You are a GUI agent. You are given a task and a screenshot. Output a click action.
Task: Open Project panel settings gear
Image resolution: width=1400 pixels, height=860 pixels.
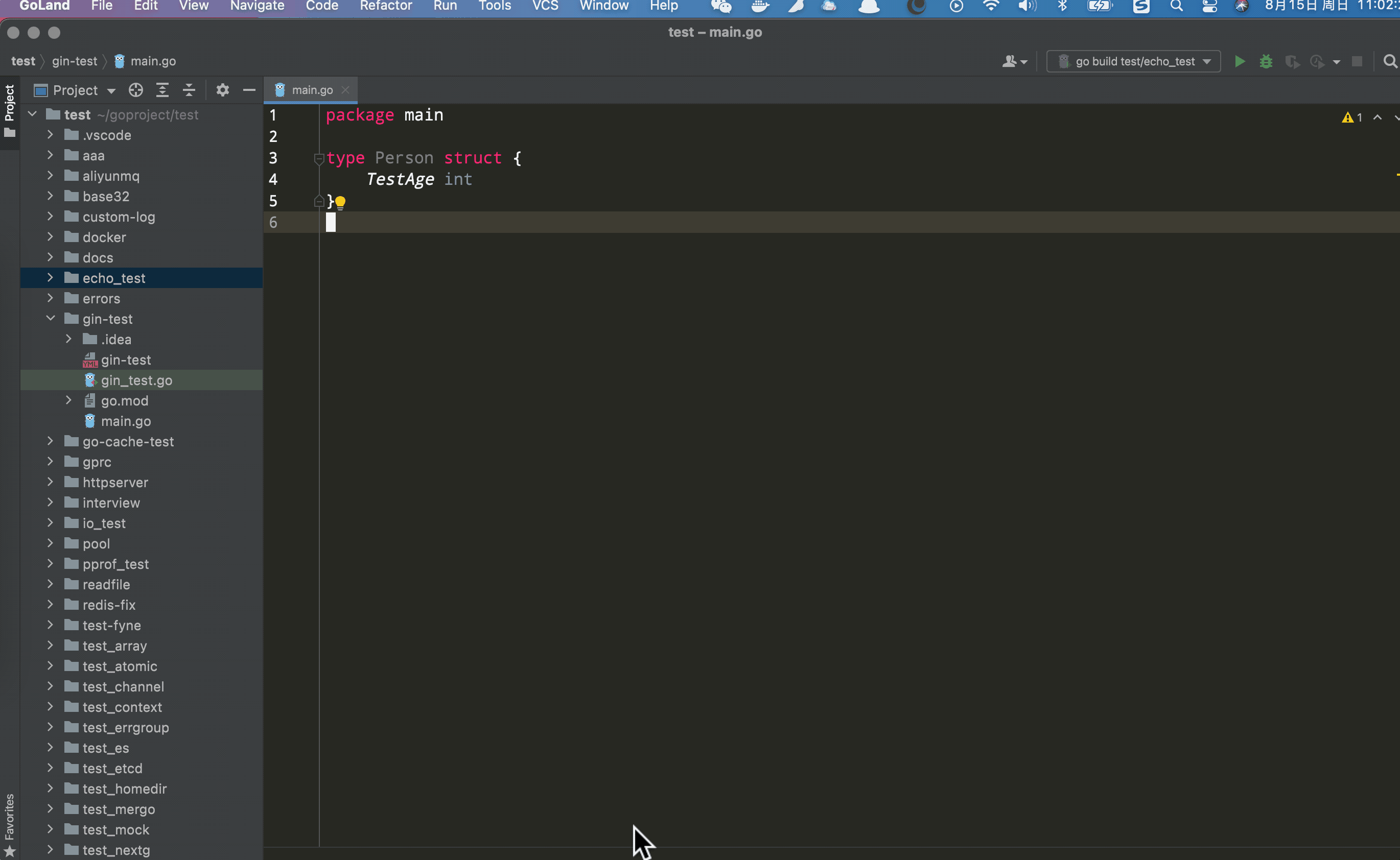coord(223,90)
